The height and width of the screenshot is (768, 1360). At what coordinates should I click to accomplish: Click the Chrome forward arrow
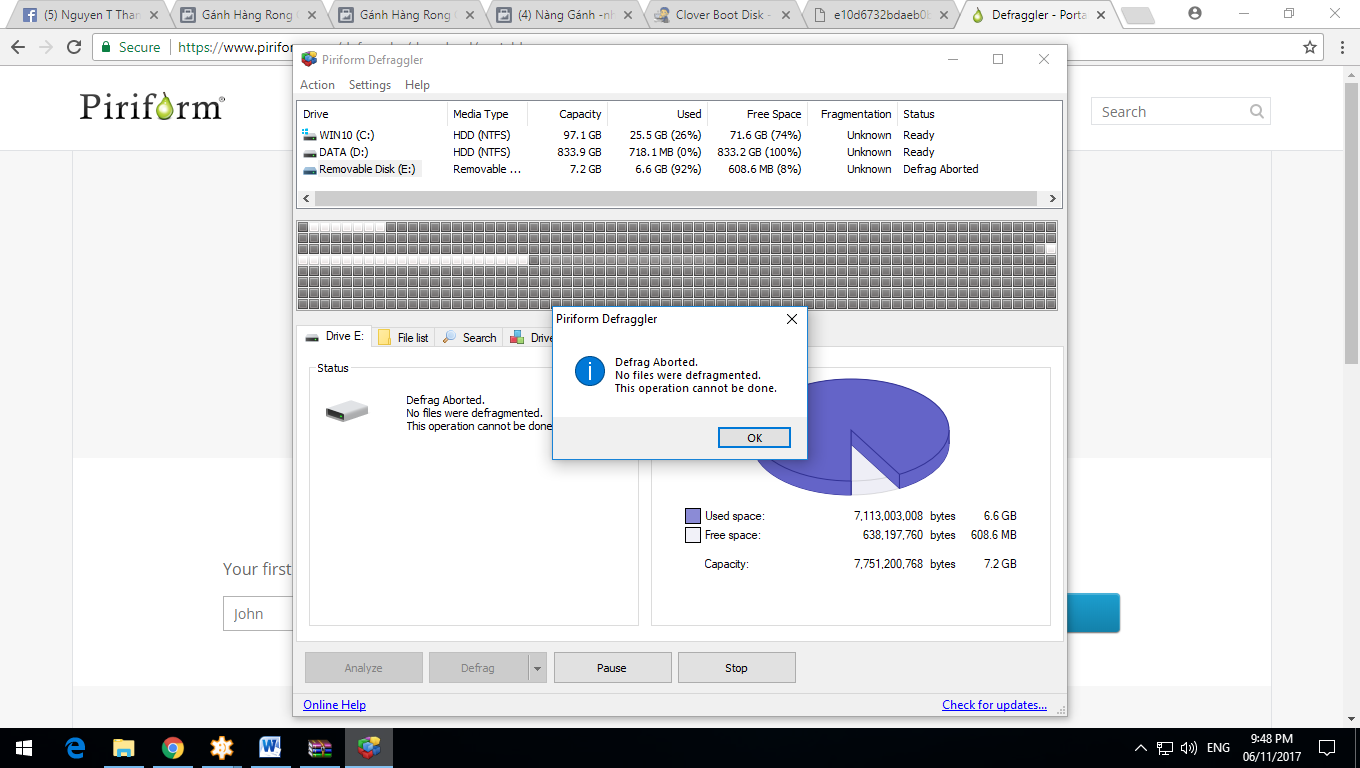tap(46, 47)
